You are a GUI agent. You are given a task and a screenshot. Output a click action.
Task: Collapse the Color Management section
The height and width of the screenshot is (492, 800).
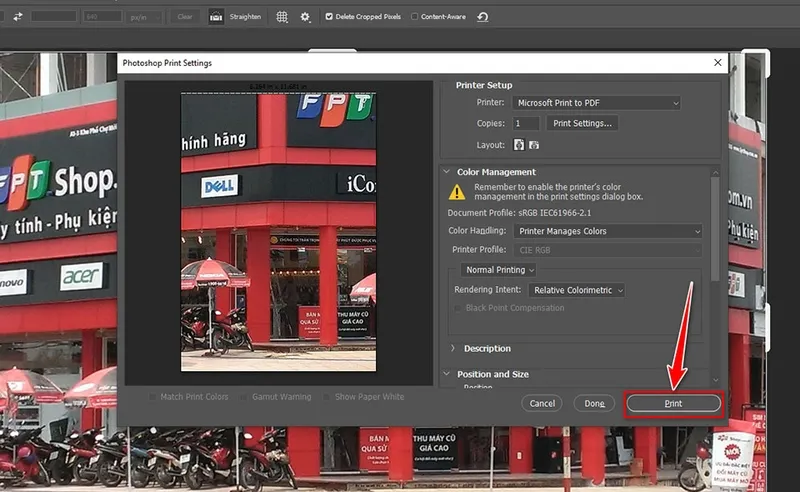[x=446, y=172]
